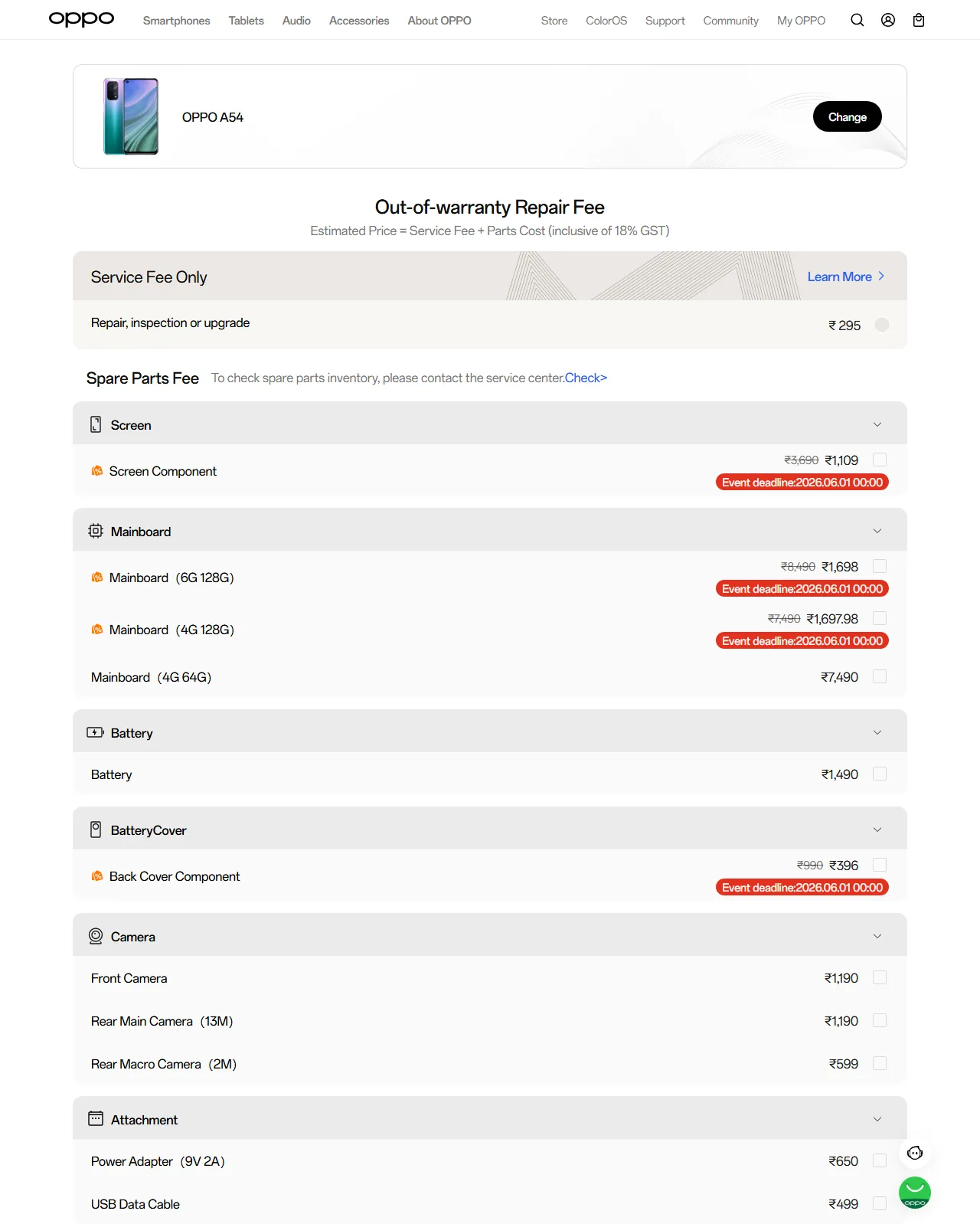This screenshot has height=1224, width=980.
Task: Open My OPPO
Action: tap(801, 21)
